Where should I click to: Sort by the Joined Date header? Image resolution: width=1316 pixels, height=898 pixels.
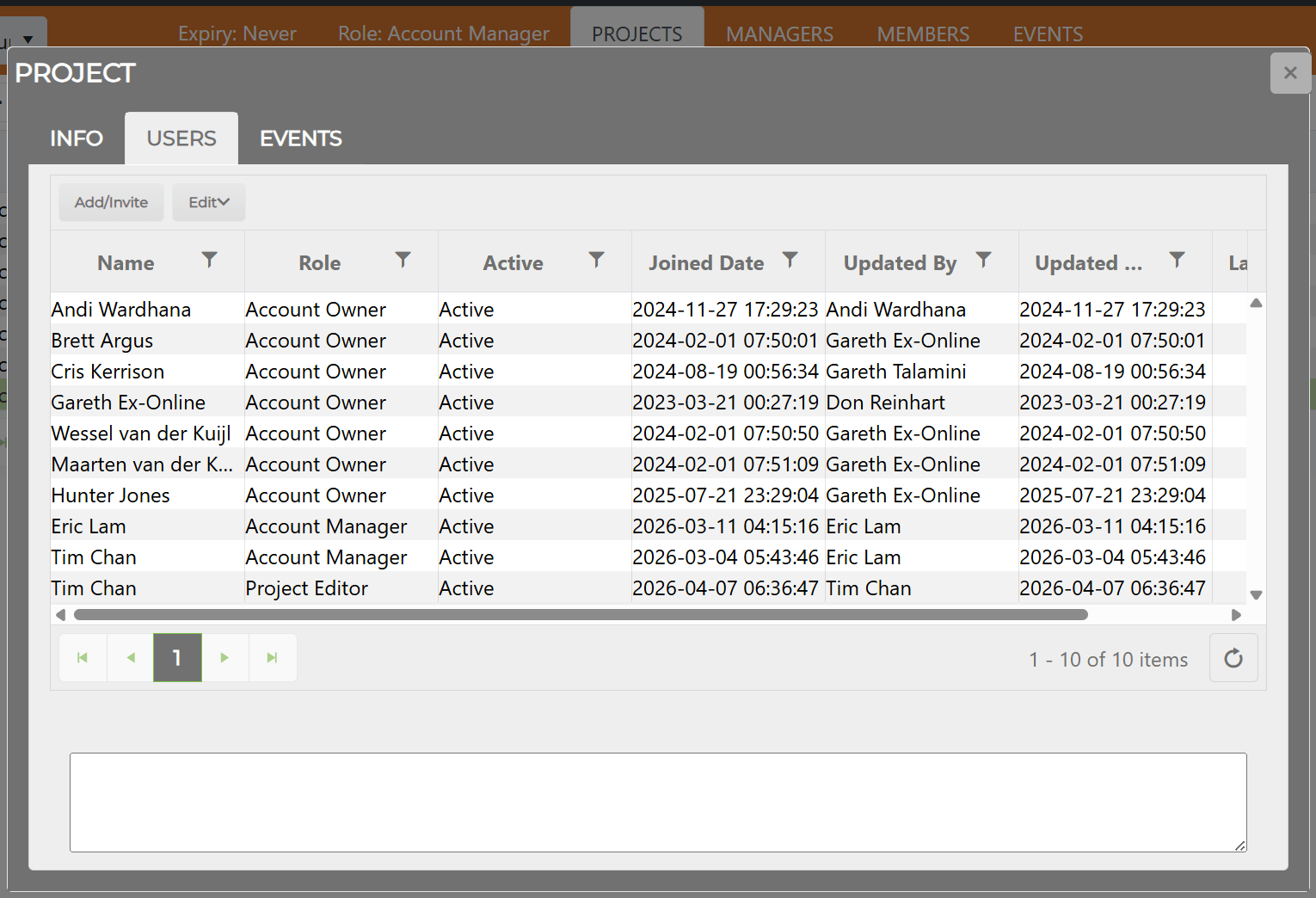click(706, 263)
